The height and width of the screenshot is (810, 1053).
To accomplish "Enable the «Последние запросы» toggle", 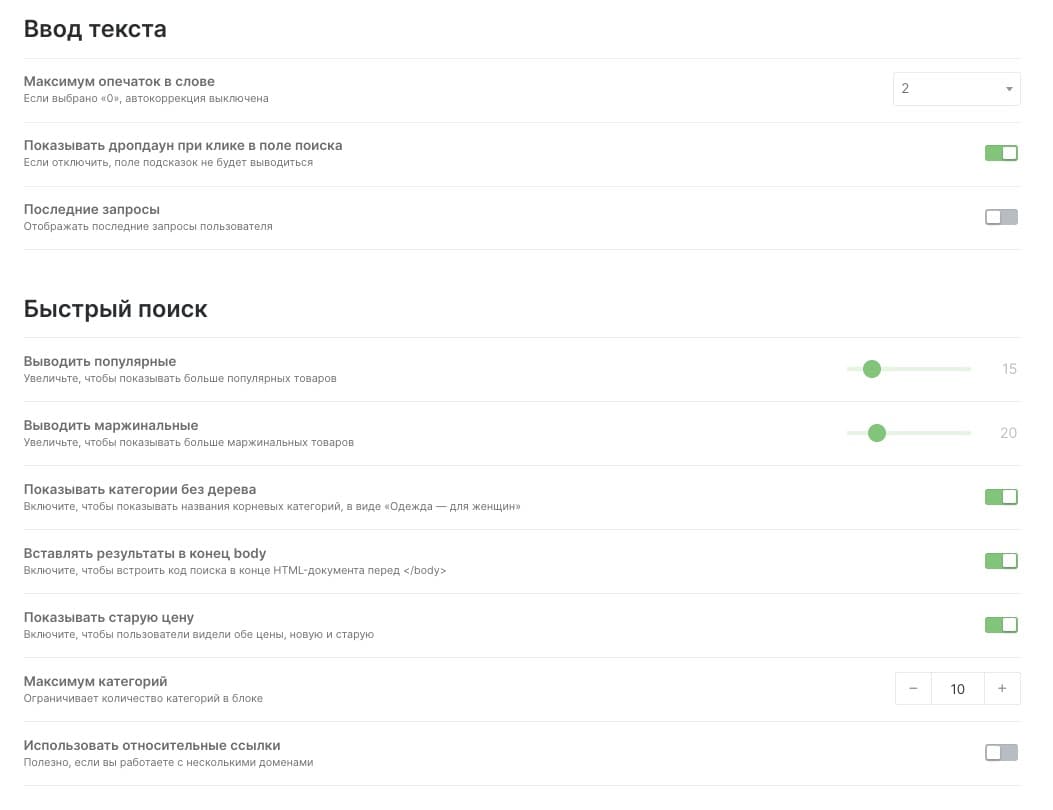I will pyautogui.click(x=1001, y=217).
